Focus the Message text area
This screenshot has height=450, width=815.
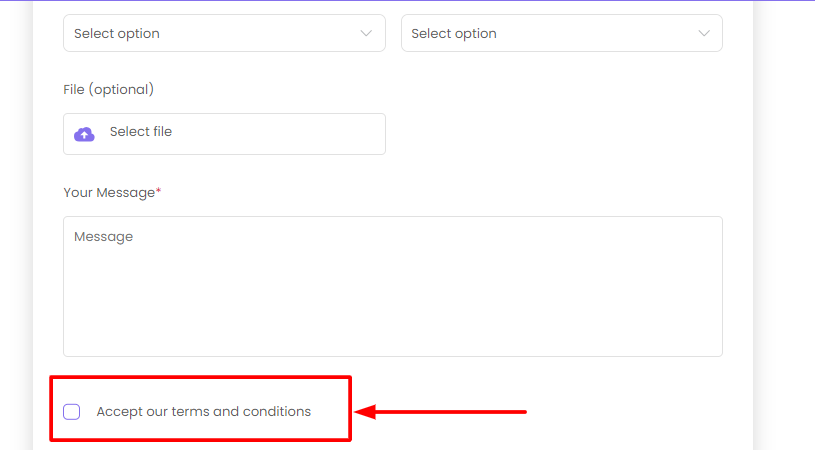click(x=393, y=286)
